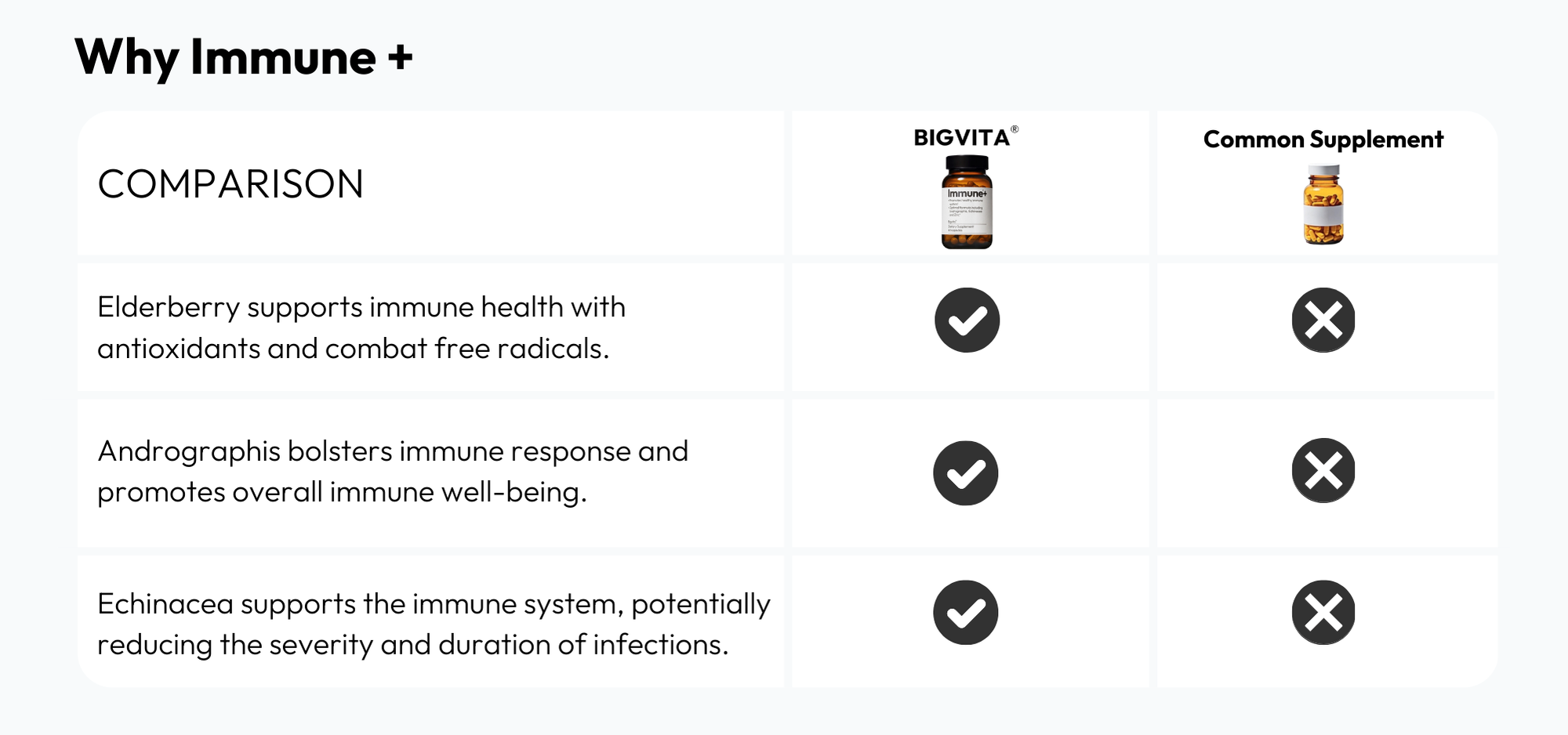The height and width of the screenshot is (735, 1568).
Task: Click the BIGVITA brand logo
Action: point(961,138)
